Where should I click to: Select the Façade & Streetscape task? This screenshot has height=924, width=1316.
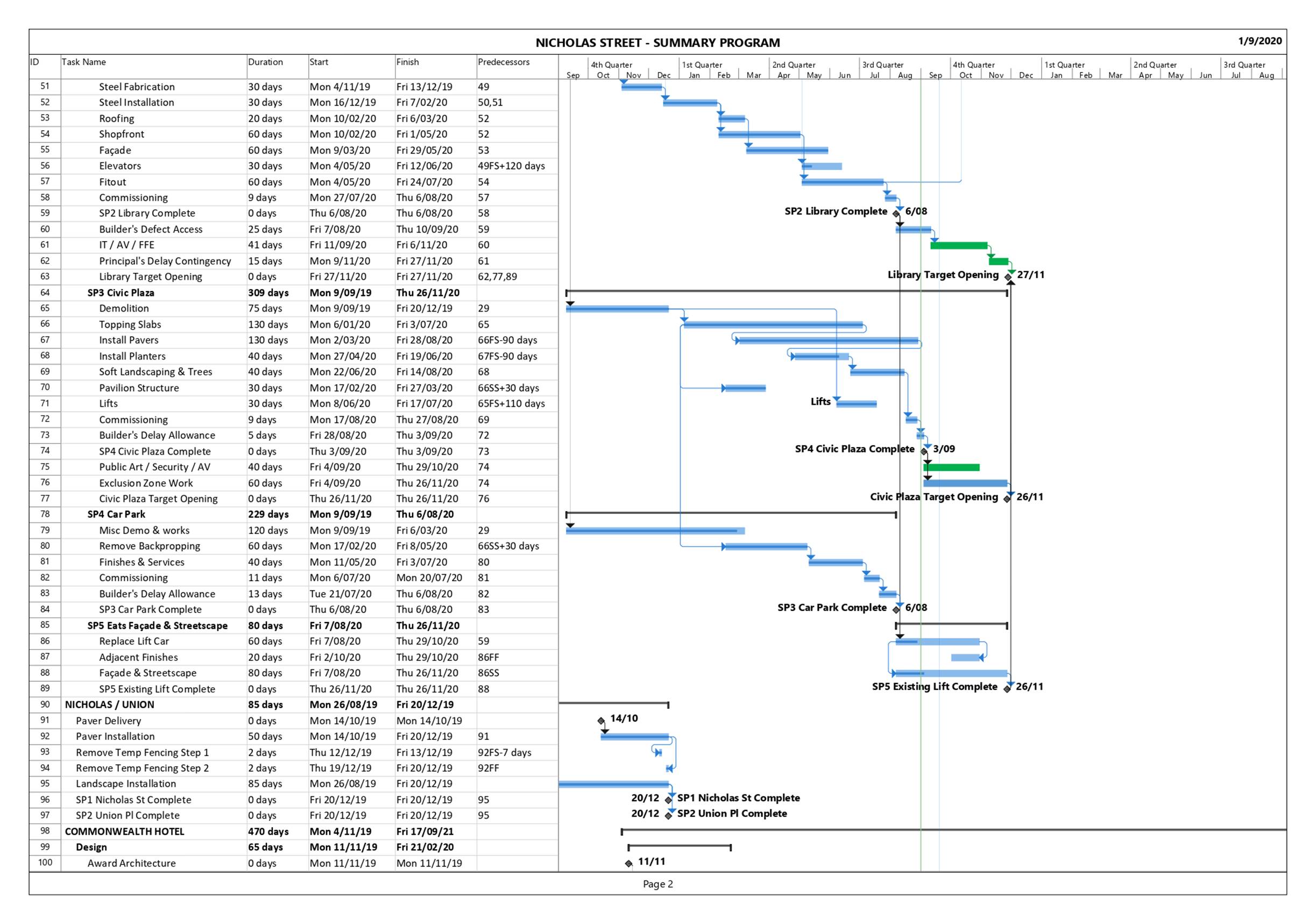(148, 673)
